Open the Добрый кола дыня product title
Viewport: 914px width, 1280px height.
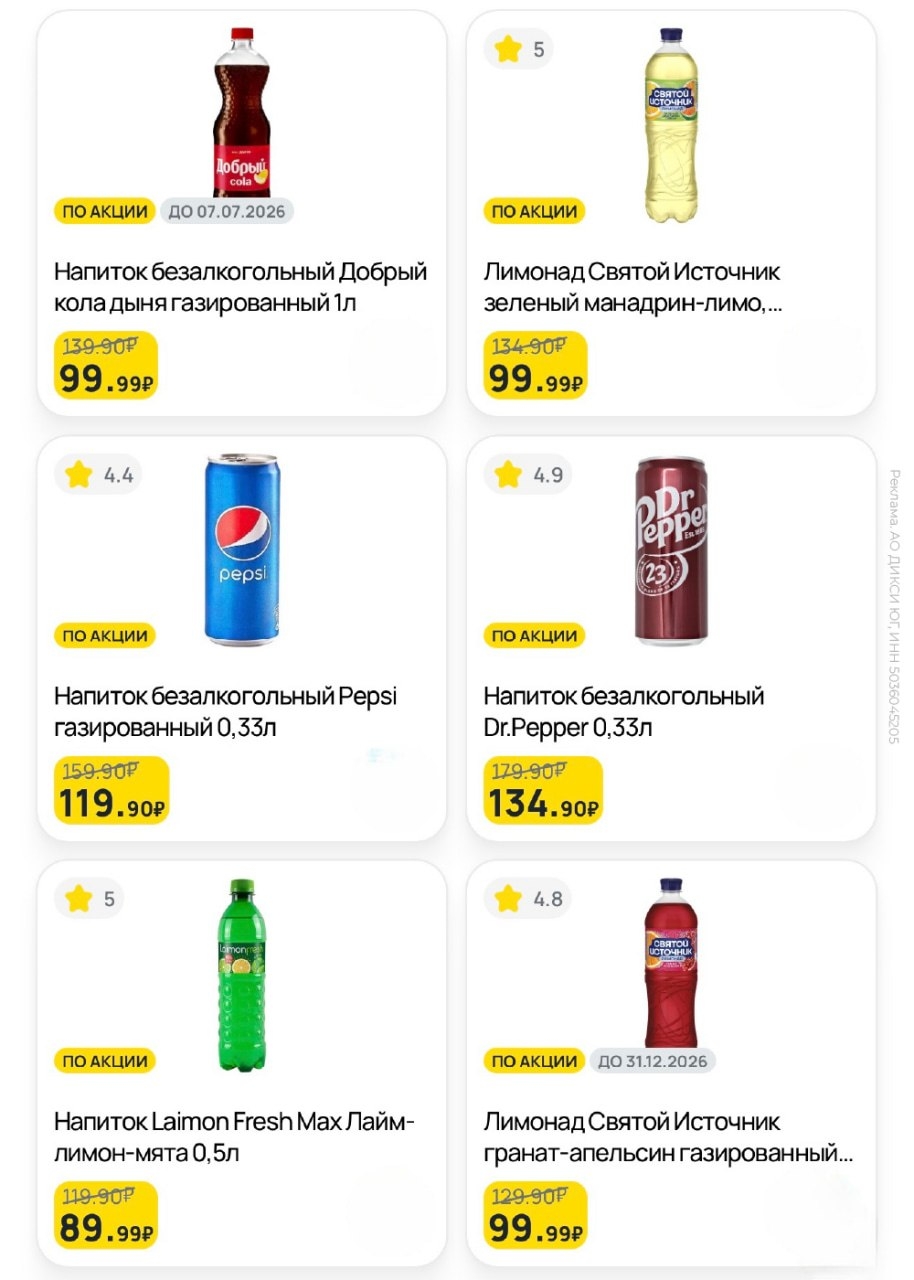(240, 287)
